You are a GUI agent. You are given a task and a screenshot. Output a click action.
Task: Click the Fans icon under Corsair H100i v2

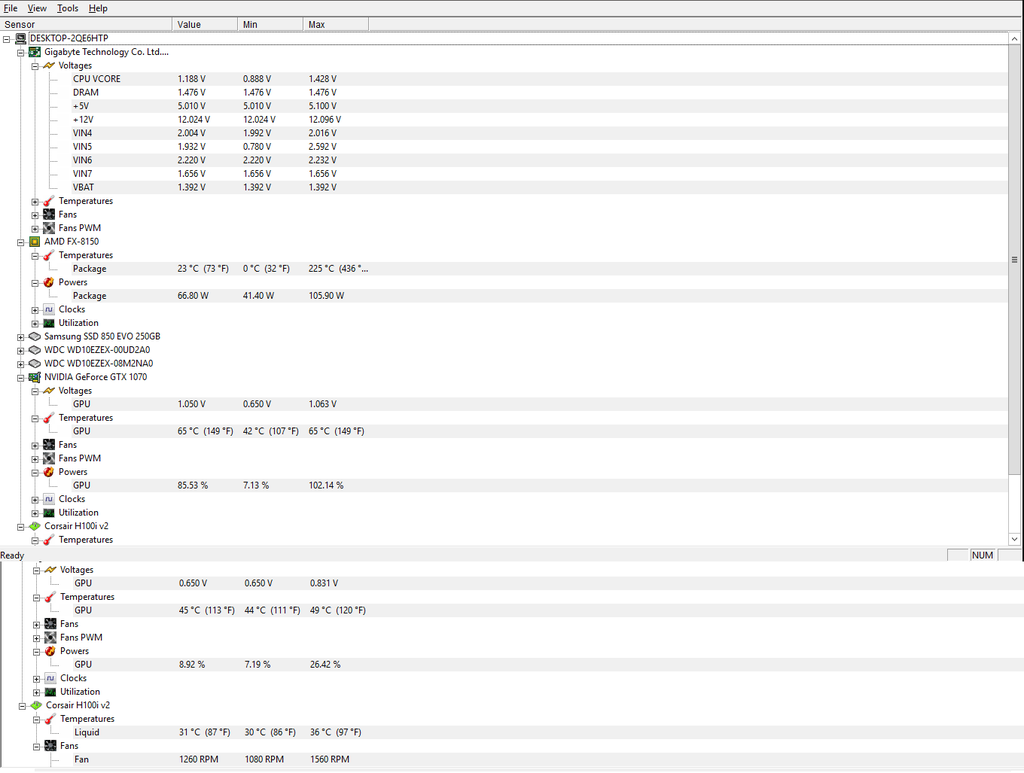[50, 746]
